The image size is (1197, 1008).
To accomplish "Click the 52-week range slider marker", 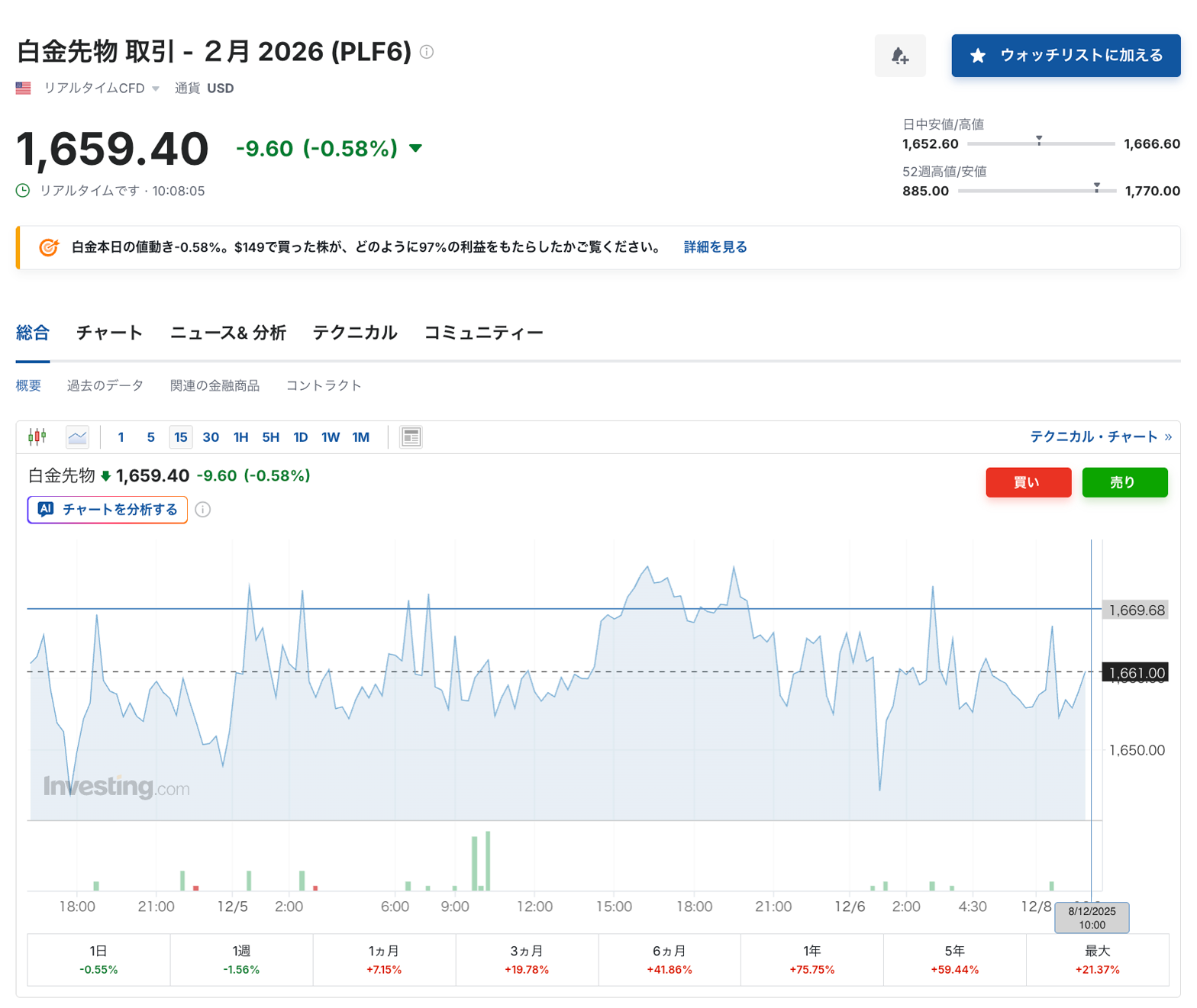I will coord(1096,186).
